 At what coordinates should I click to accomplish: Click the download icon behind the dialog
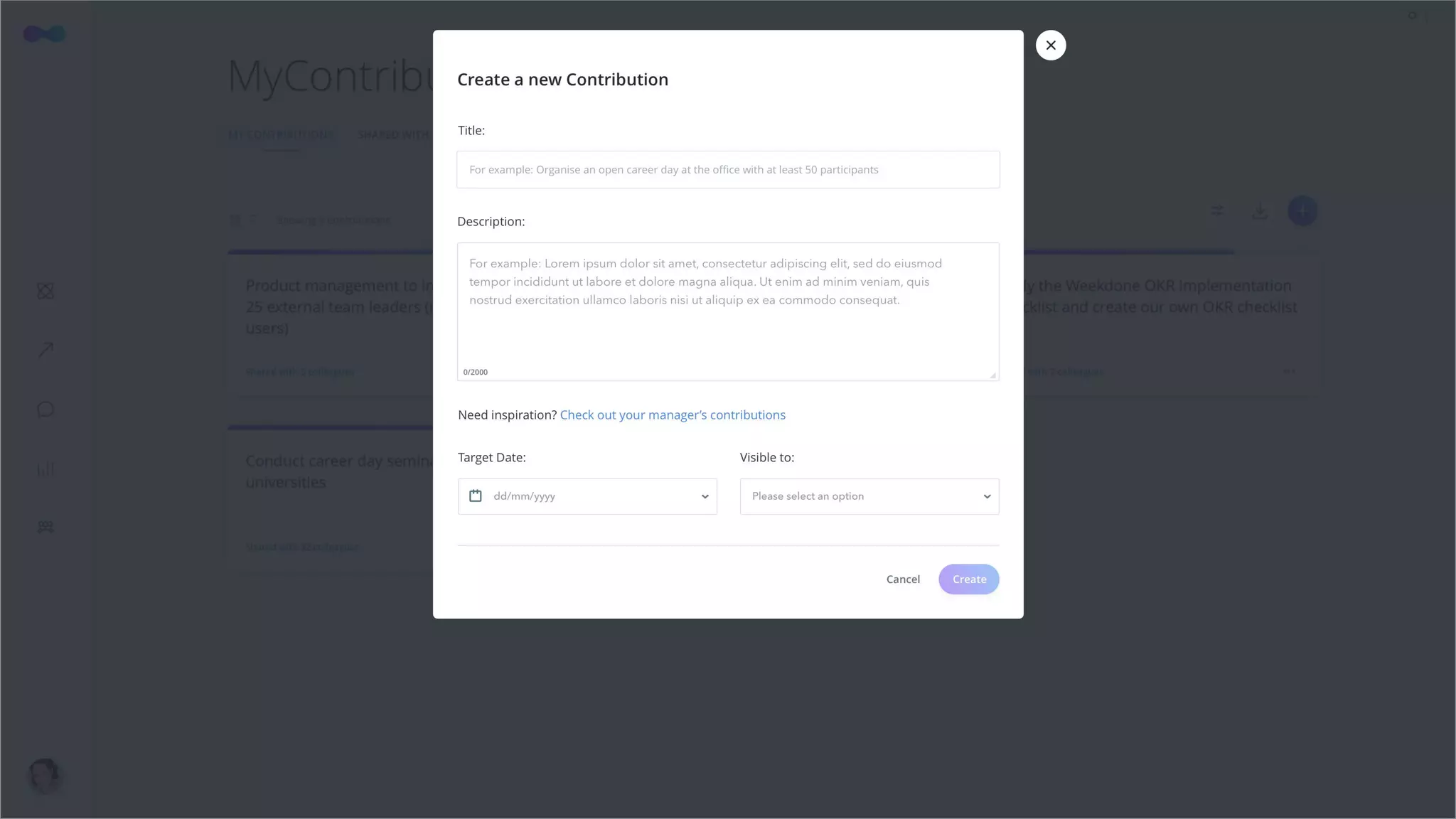point(1259,211)
